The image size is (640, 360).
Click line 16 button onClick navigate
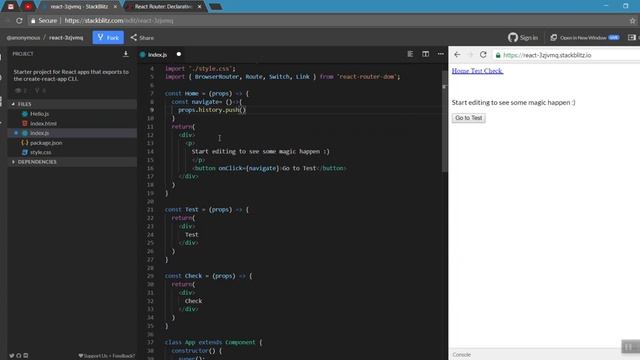click(269, 168)
